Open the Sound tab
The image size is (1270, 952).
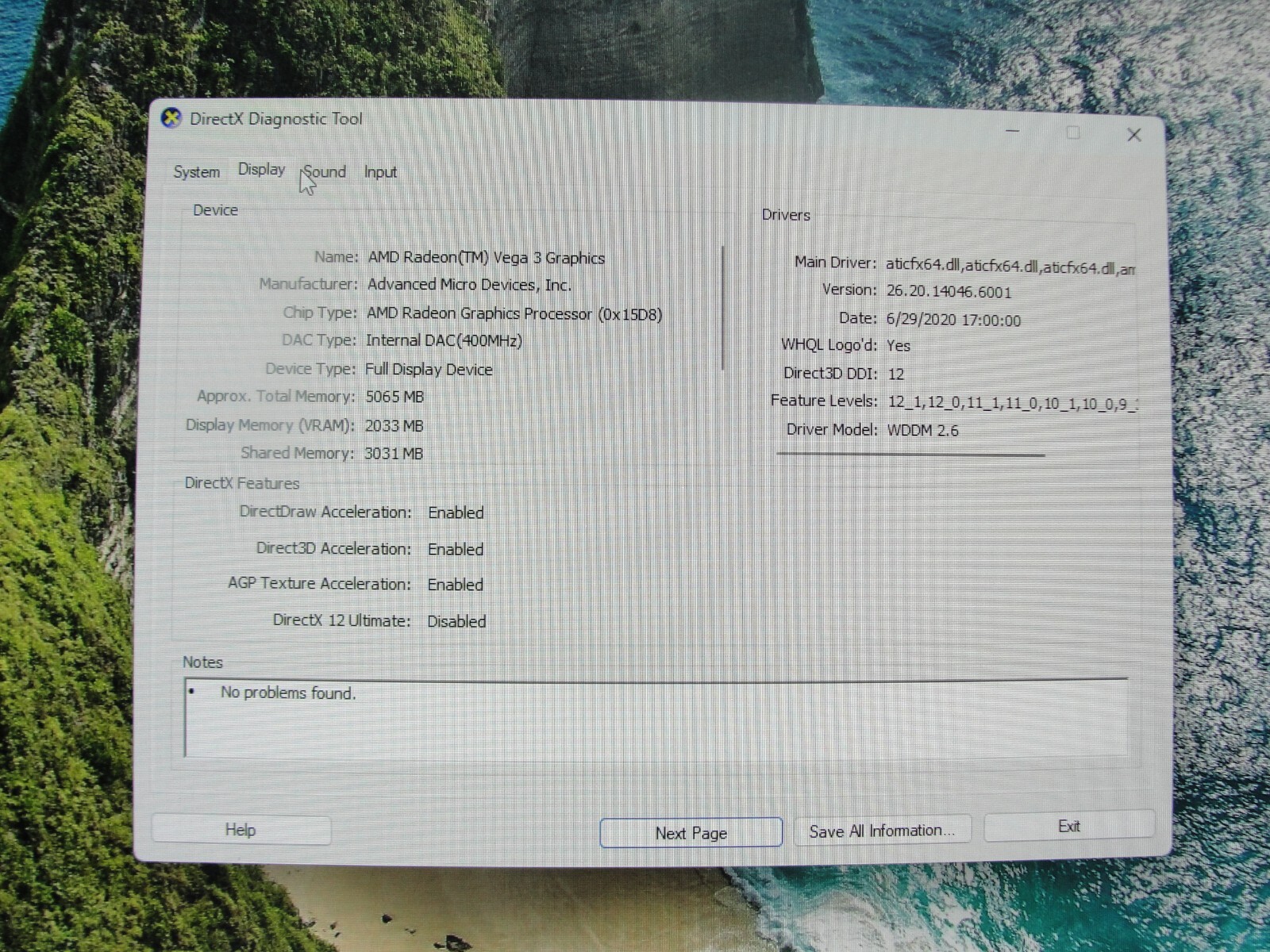tap(325, 172)
